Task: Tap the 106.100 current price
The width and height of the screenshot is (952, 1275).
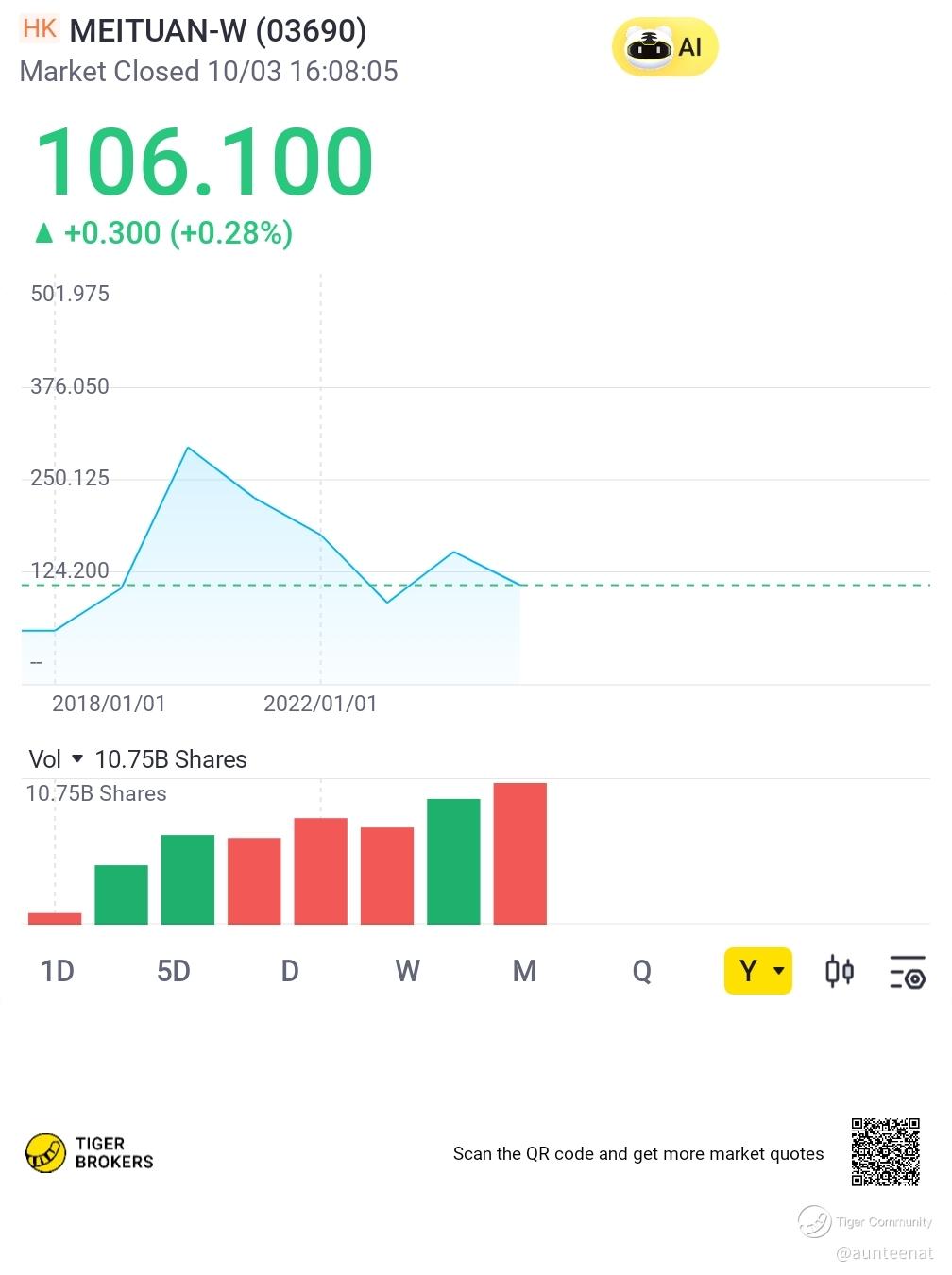Action: 204,162
